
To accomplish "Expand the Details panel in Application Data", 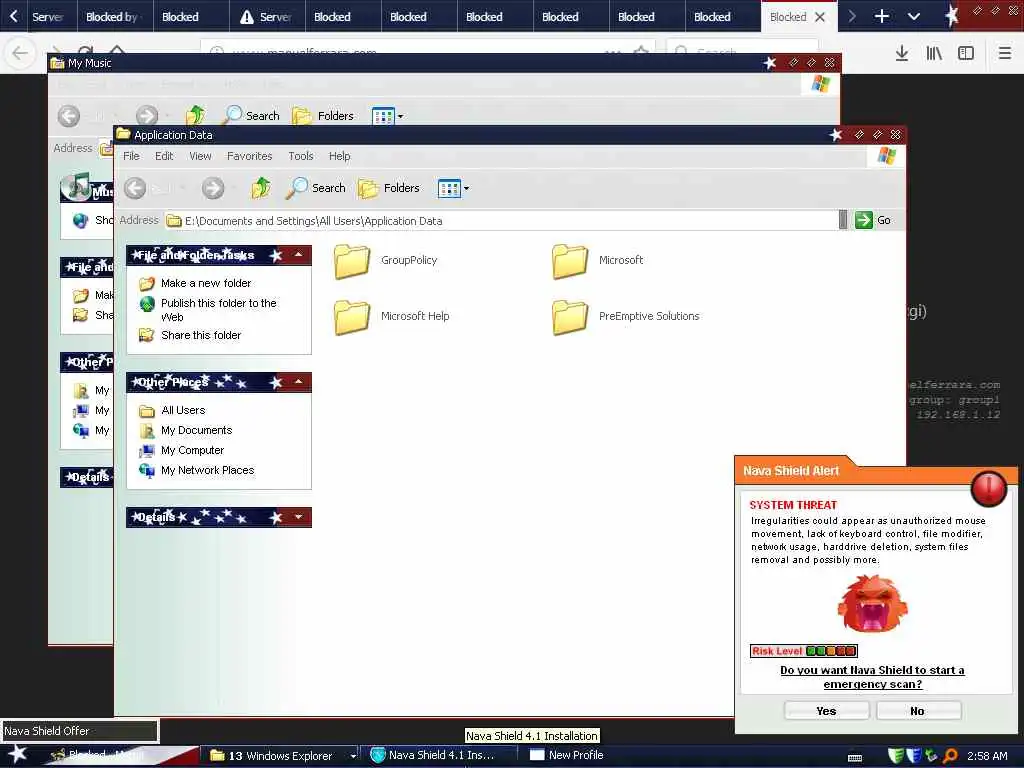I will click(298, 517).
